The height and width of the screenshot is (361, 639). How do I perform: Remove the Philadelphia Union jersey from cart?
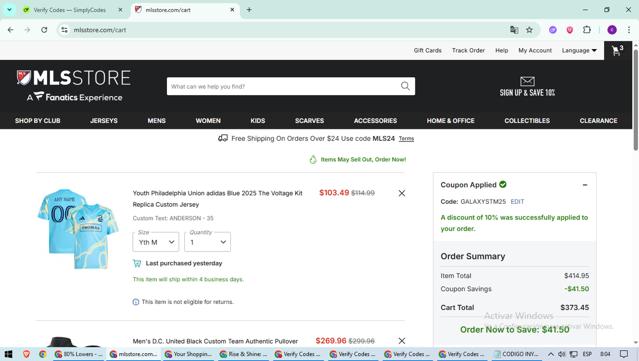[x=402, y=193]
